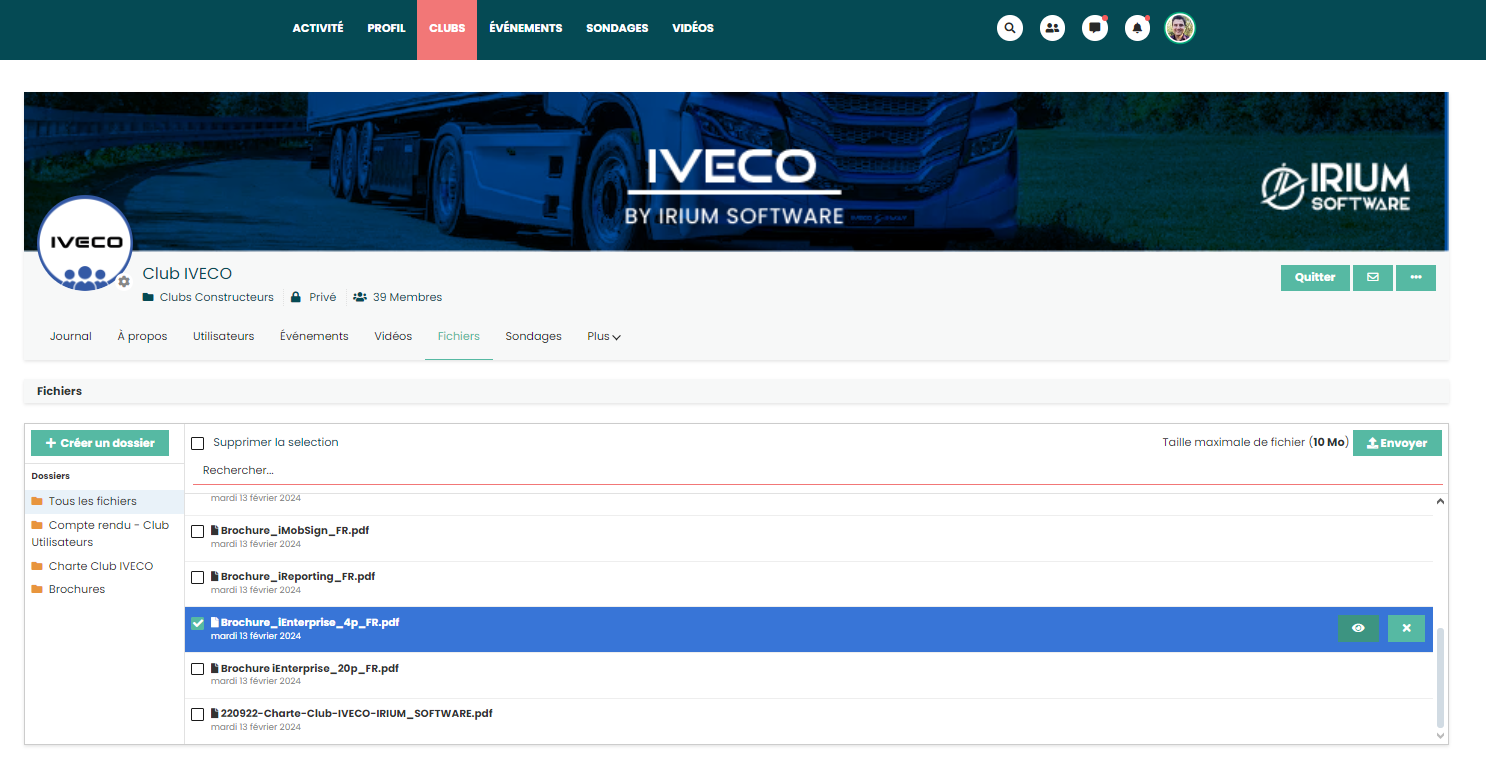Switch to the Utilisateurs tab

click(x=223, y=337)
